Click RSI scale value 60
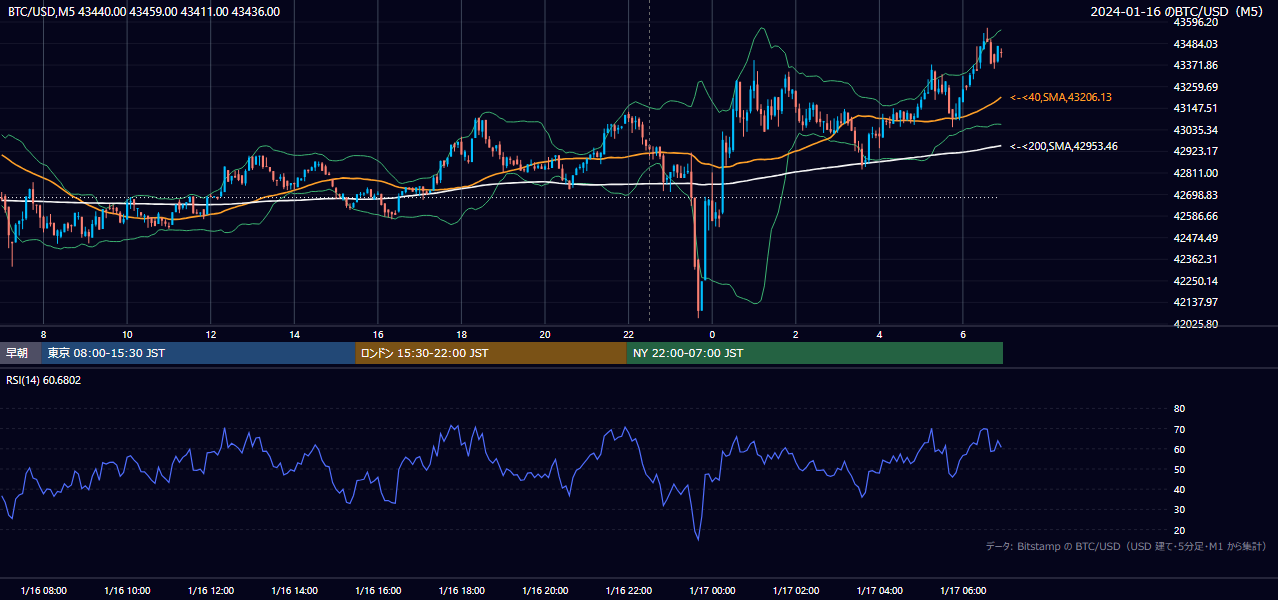1278x600 pixels. [x=1179, y=449]
